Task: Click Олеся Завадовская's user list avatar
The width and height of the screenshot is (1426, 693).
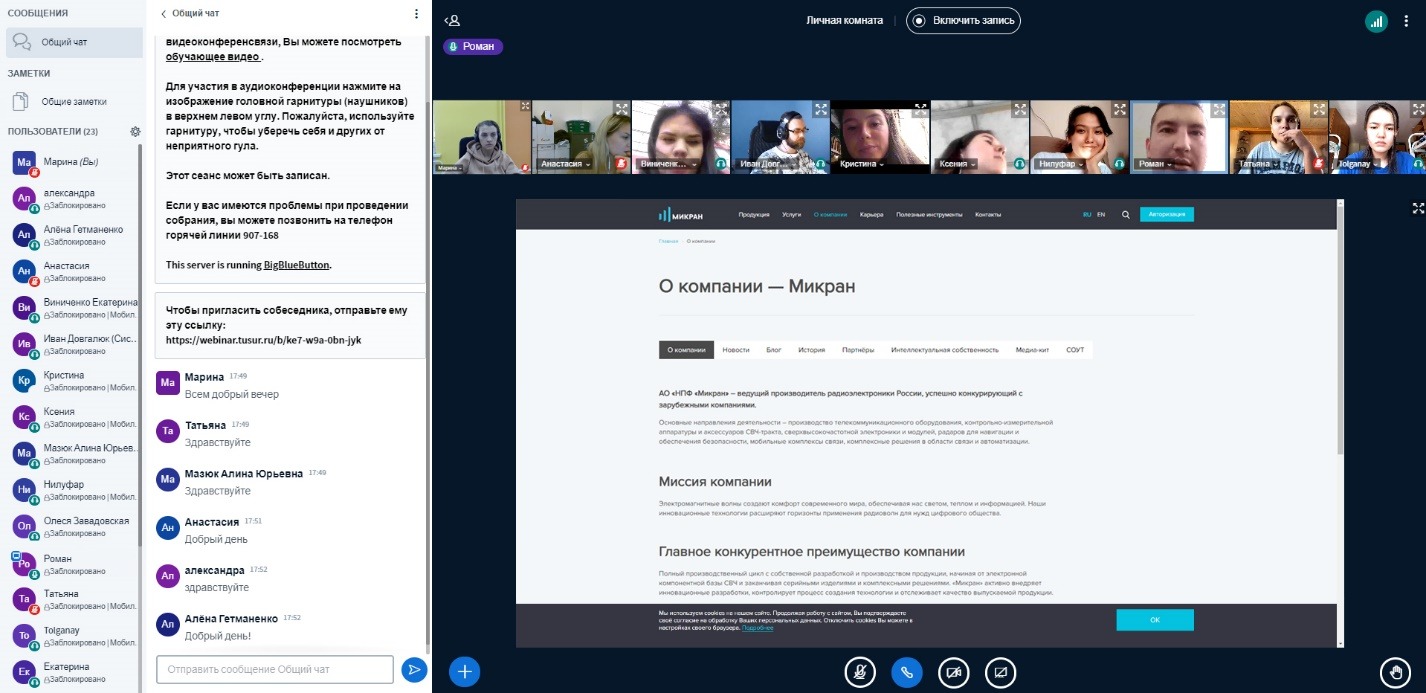Action: pyautogui.click(x=25, y=526)
